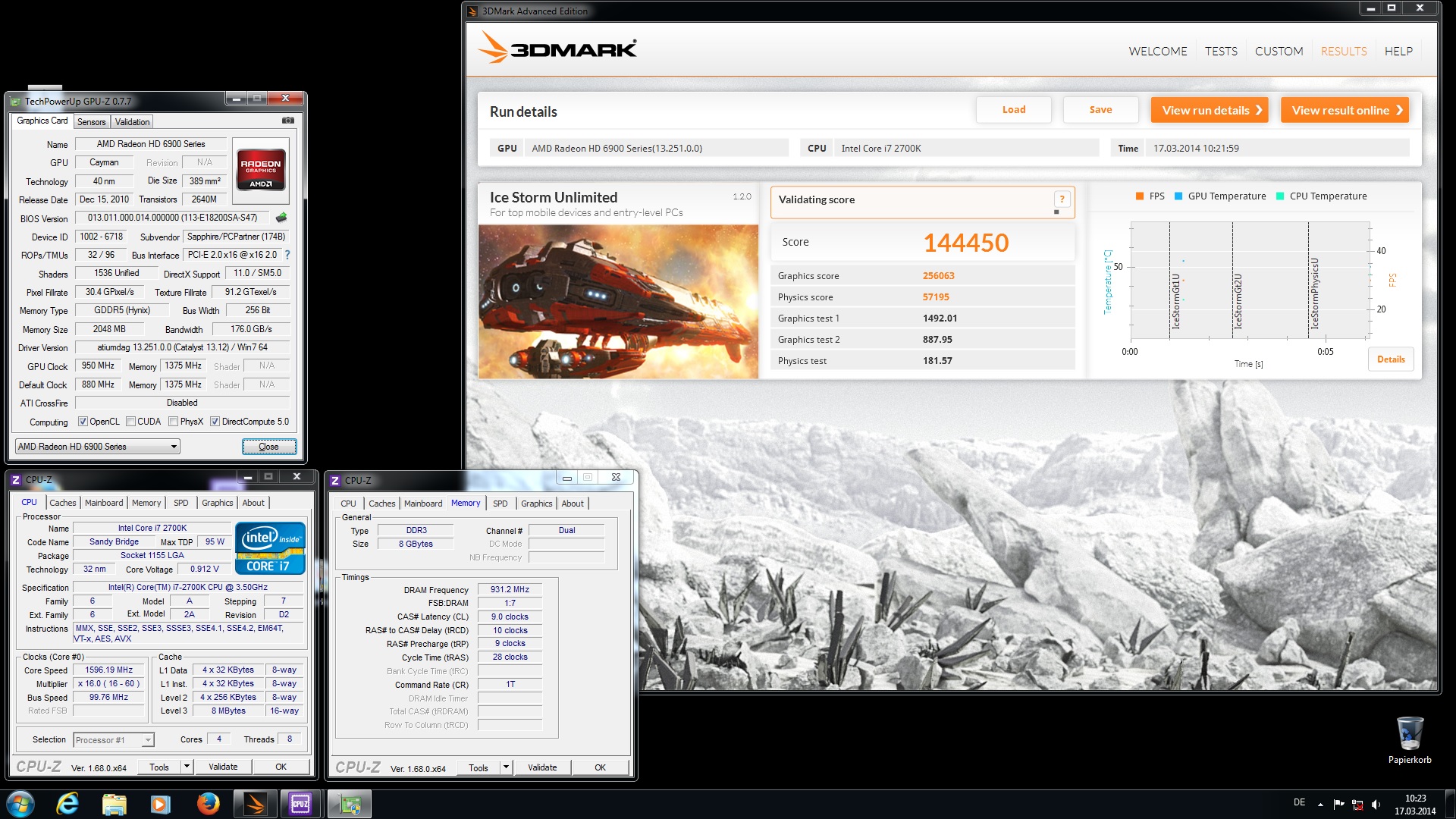Click Close button in GPU-Z
This screenshot has height=819, width=1456.
click(269, 446)
